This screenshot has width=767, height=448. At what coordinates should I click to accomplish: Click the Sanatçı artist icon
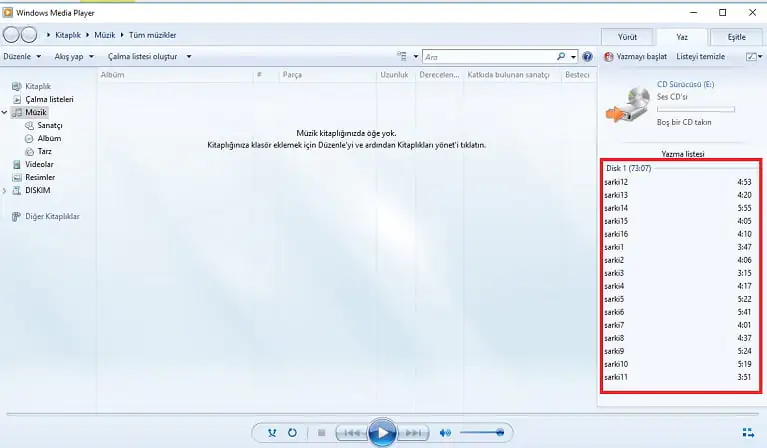point(29,126)
